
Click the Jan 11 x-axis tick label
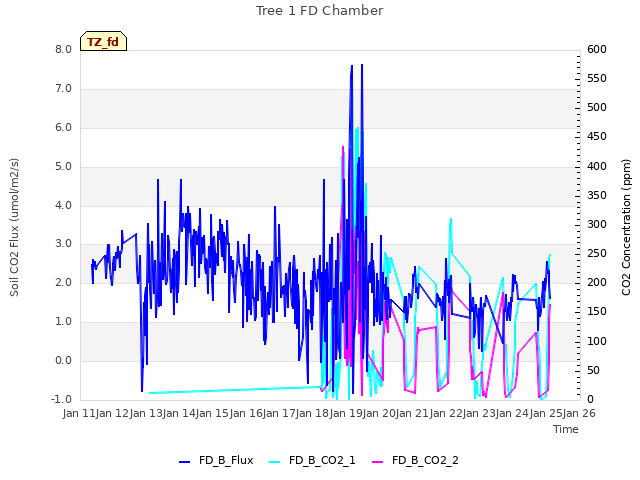click(79, 413)
